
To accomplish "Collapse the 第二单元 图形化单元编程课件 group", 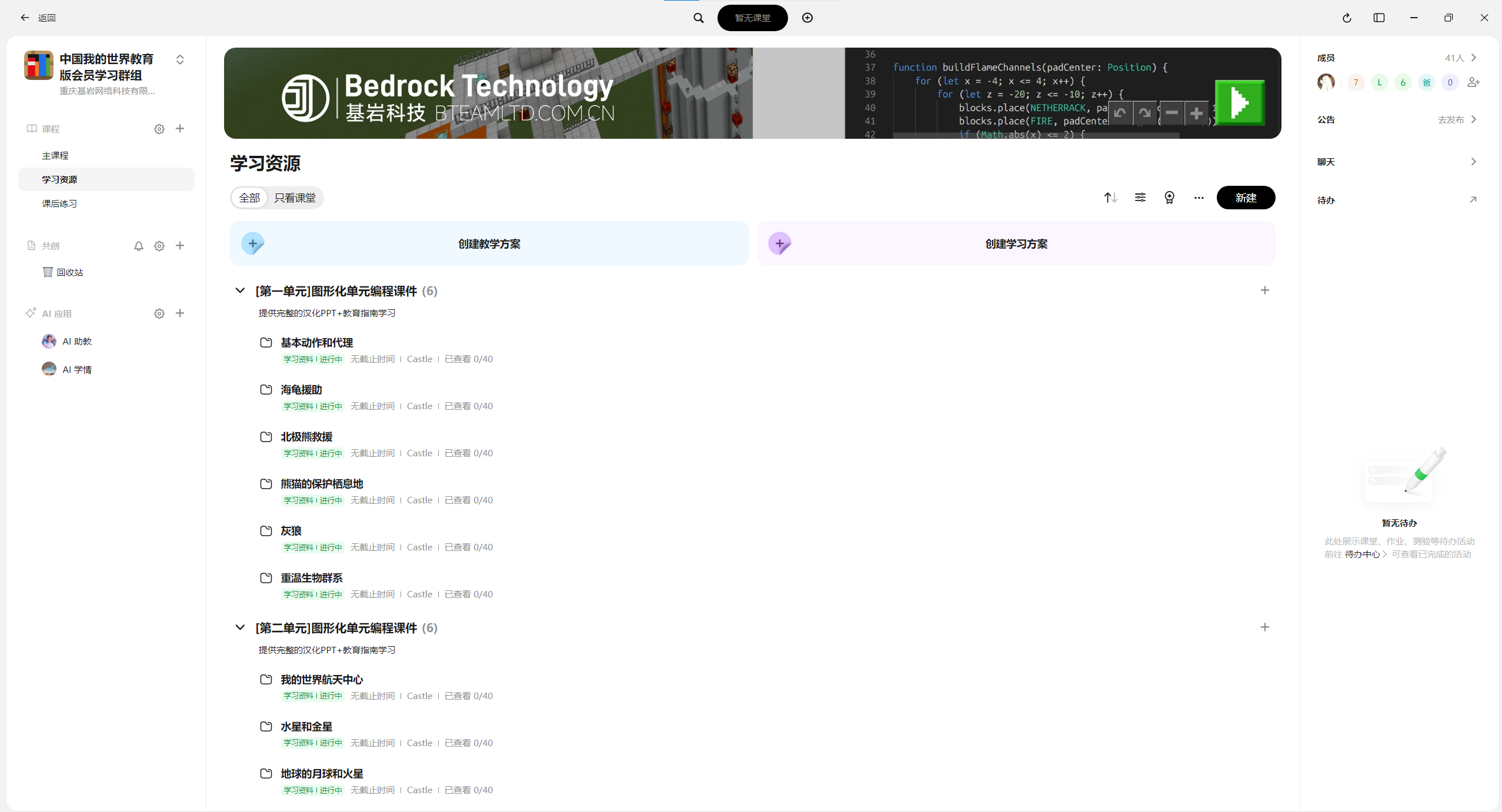I will [240, 627].
